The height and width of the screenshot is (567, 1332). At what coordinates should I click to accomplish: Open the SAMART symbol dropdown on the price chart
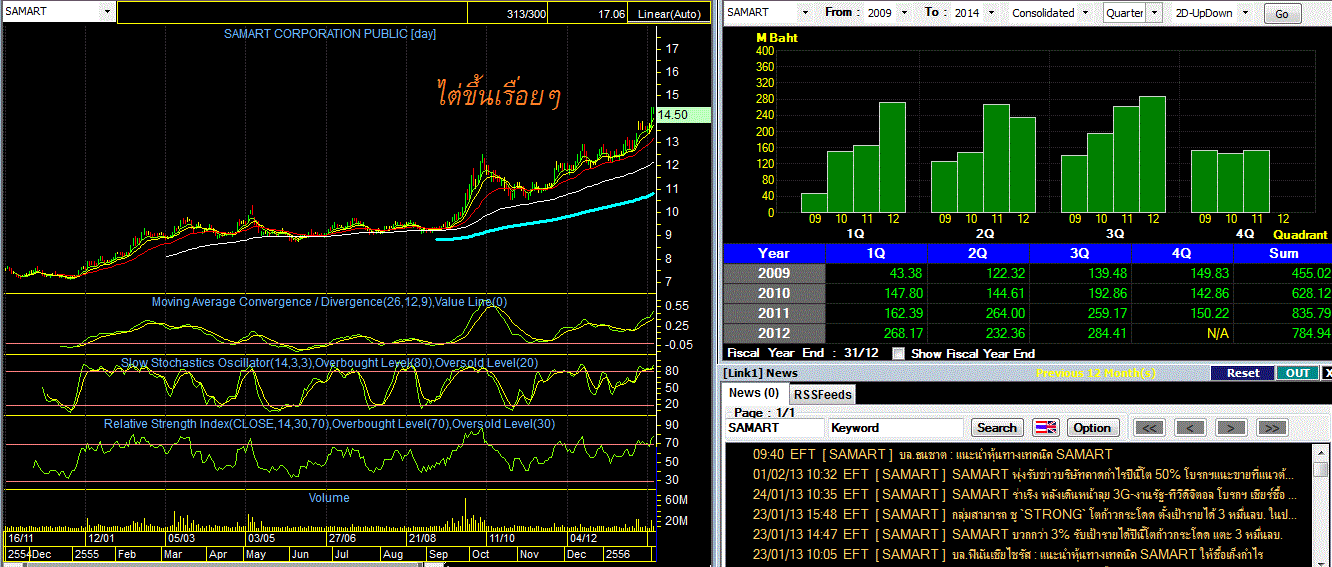pyautogui.click(x=107, y=12)
